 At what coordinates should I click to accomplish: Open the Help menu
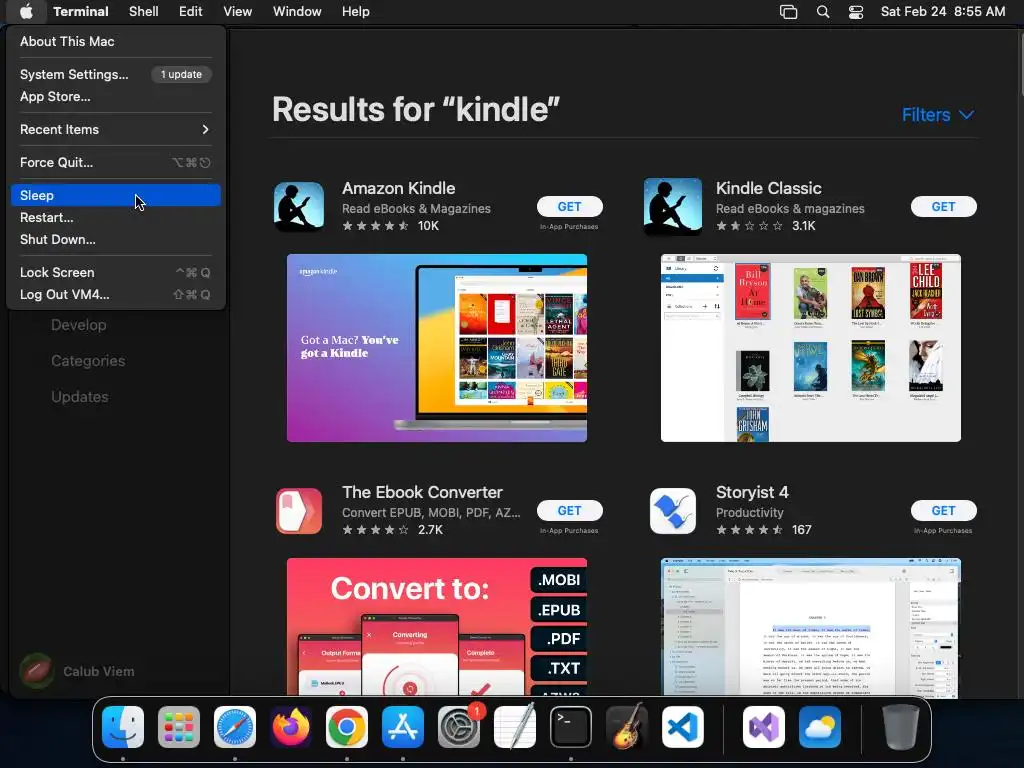click(356, 11)
